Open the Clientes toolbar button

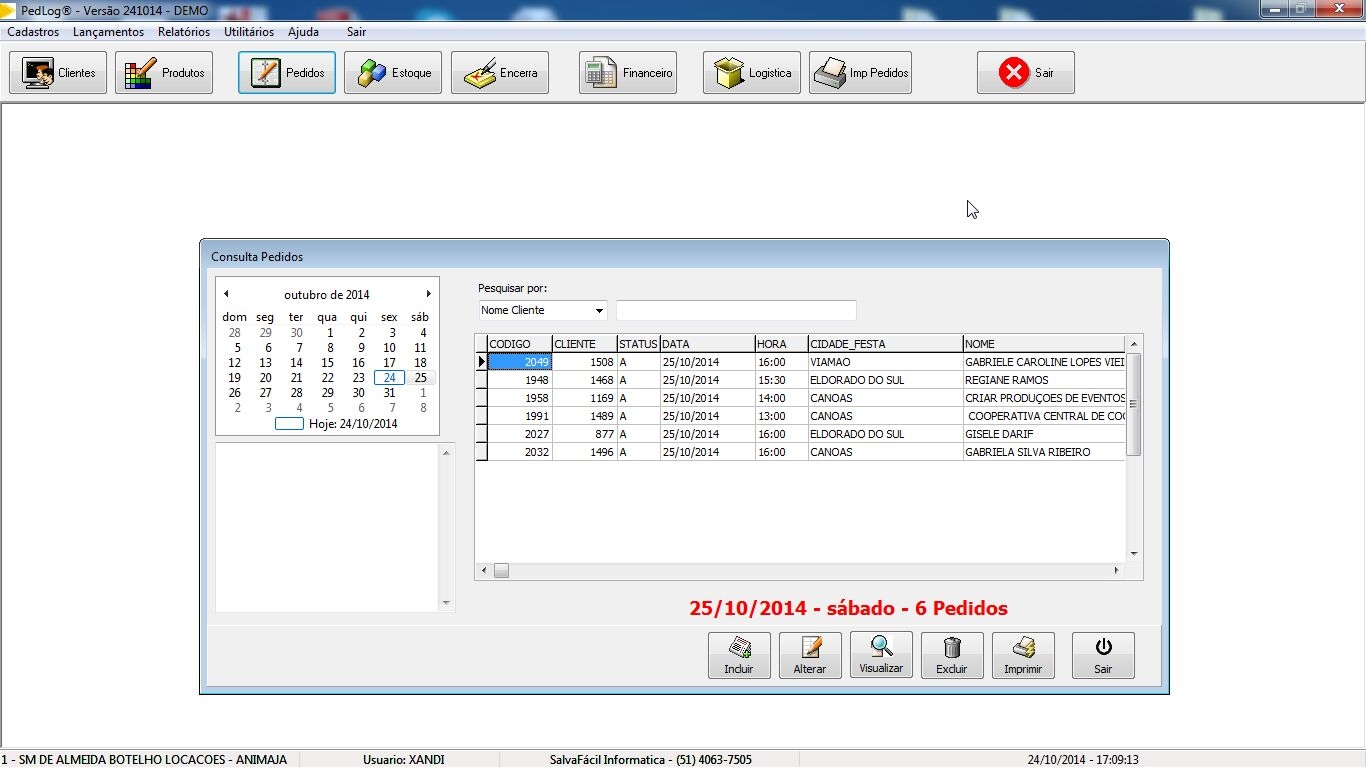pos(58,73)
